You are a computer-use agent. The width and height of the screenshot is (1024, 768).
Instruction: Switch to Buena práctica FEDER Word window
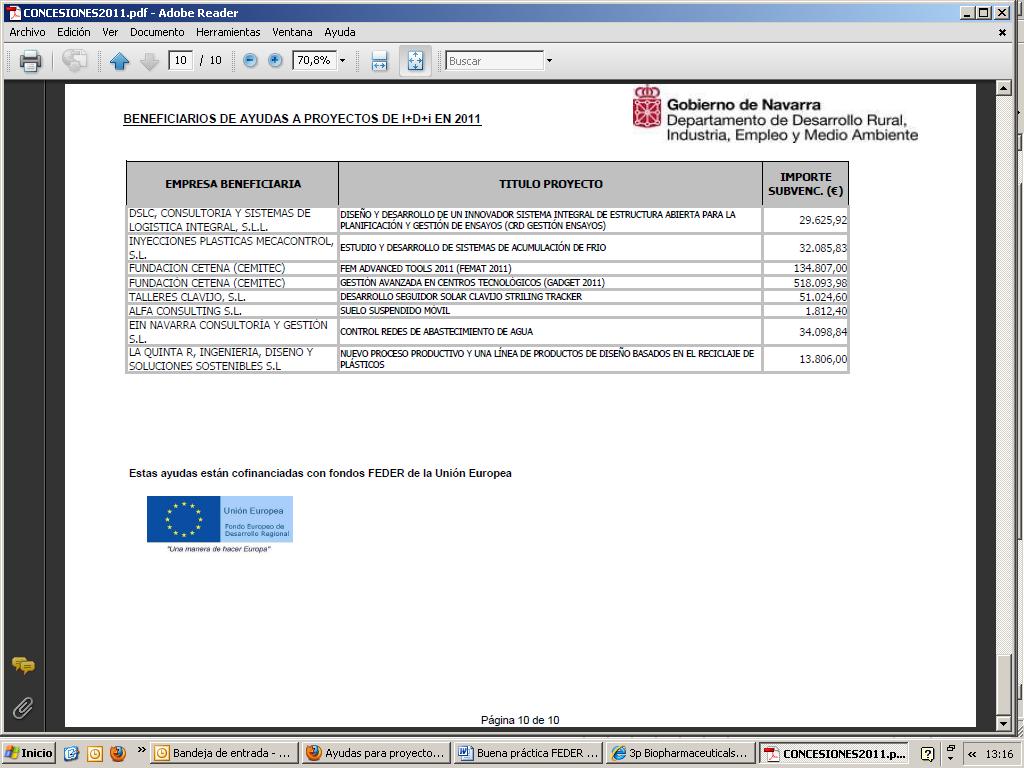(528, 753)
